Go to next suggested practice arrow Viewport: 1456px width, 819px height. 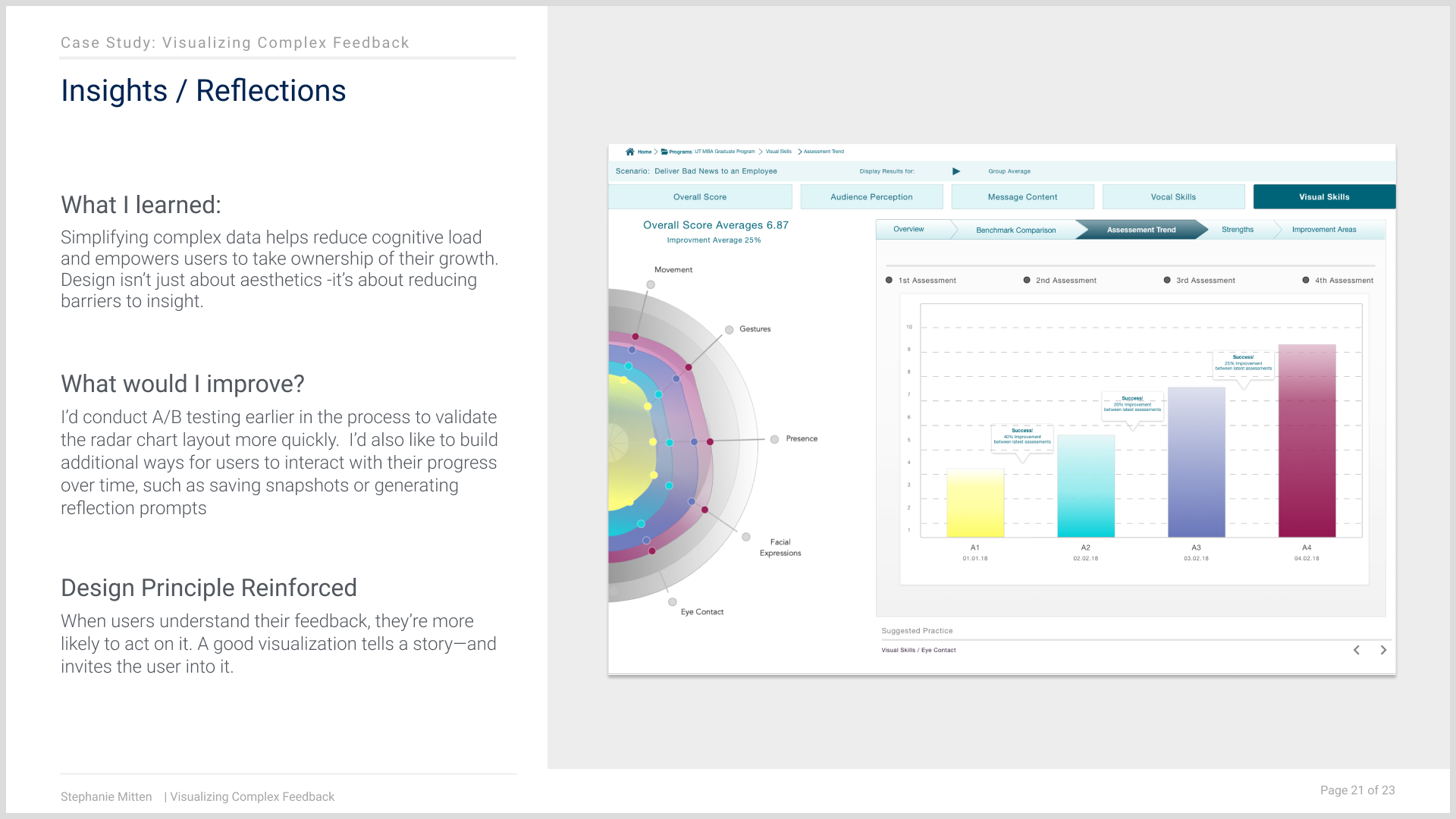click(1383, 650)
